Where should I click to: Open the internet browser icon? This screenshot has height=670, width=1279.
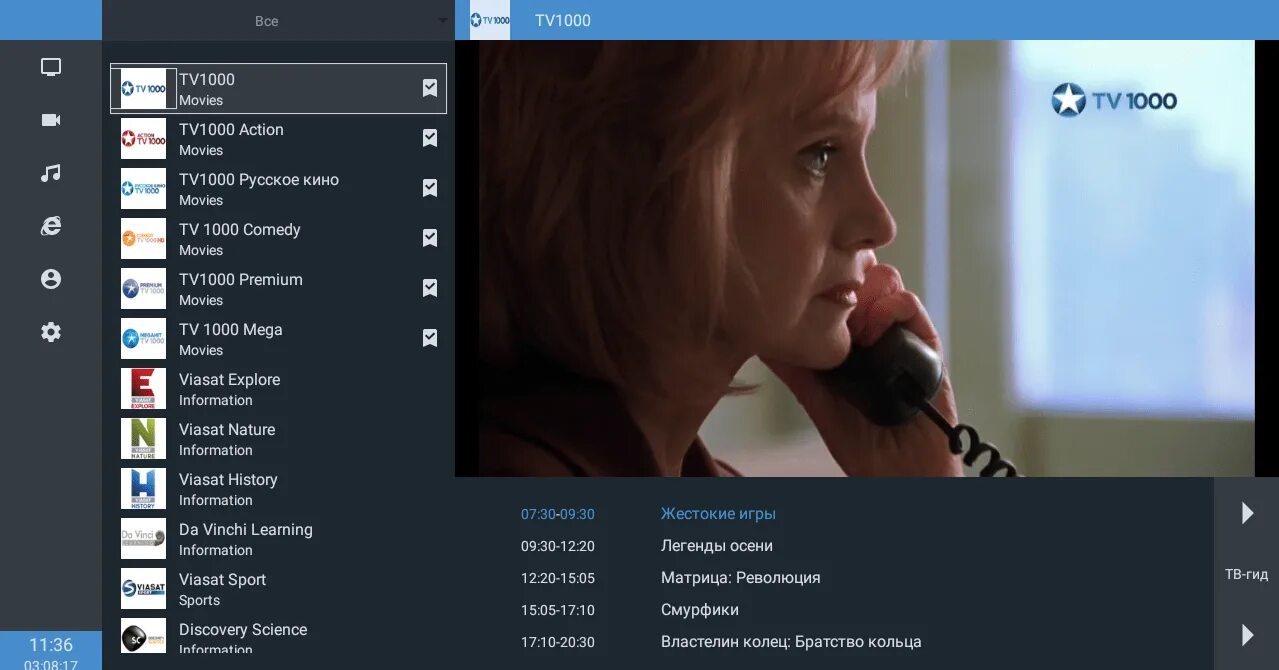point(51,226)
